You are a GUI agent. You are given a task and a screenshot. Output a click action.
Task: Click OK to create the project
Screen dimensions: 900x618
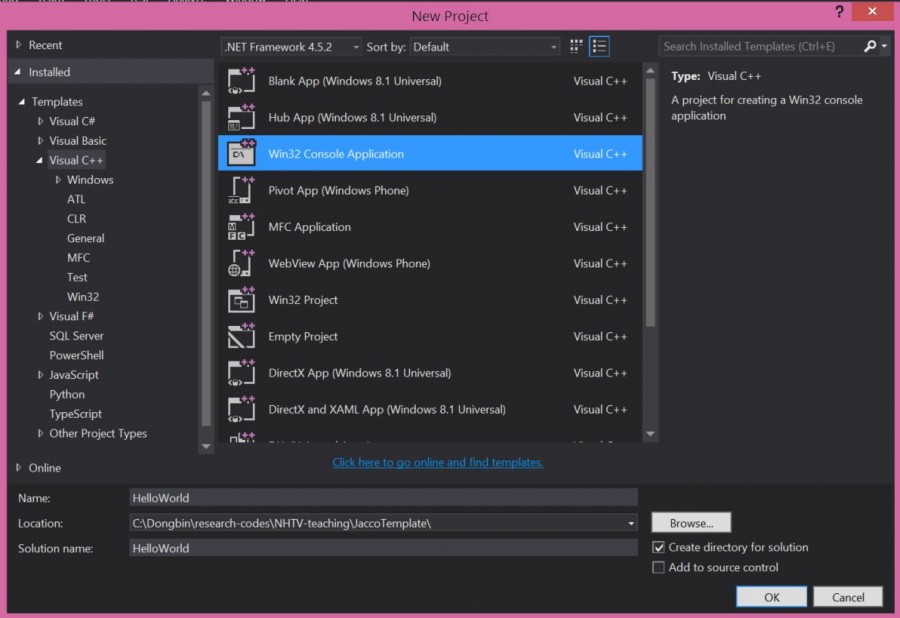[771, 597]
